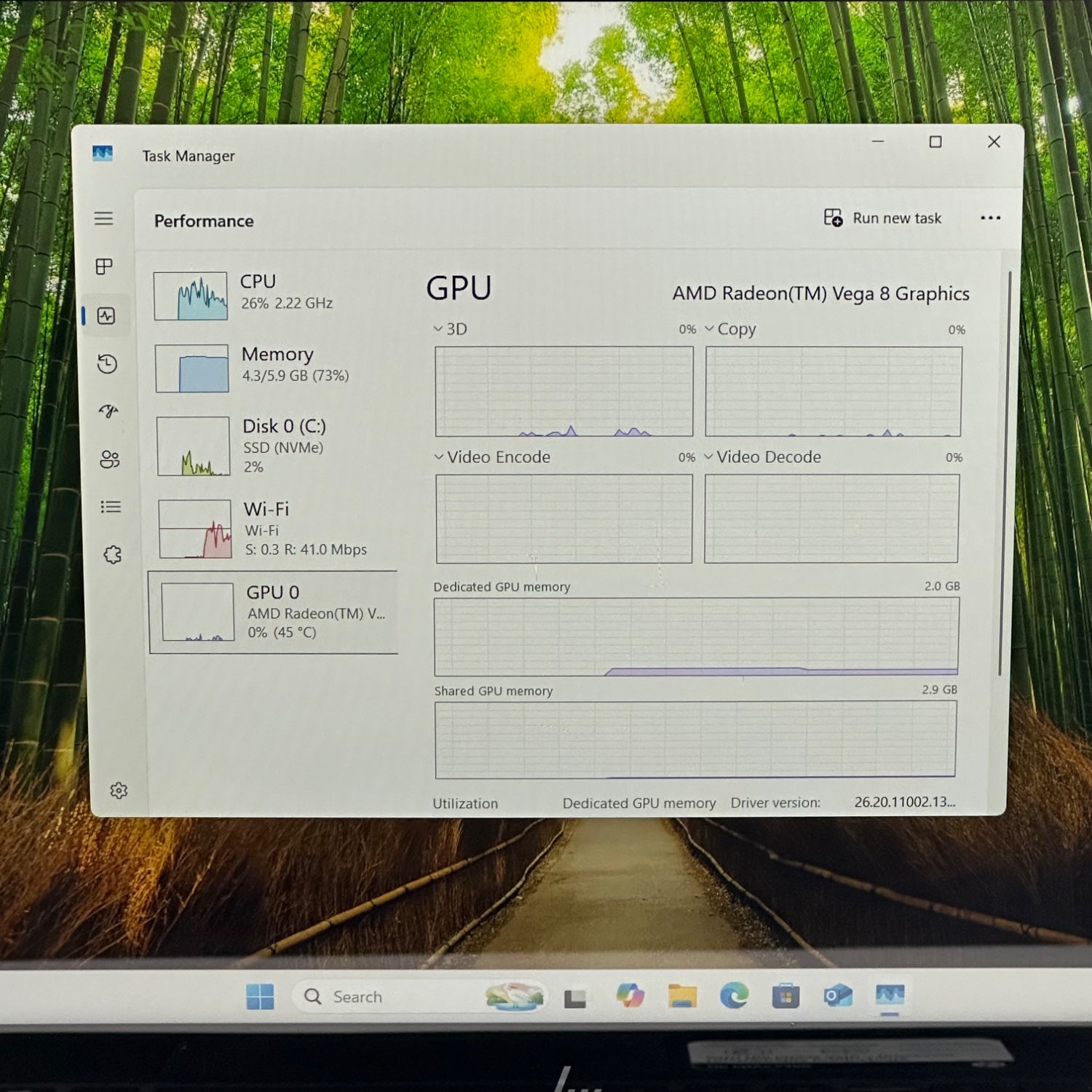The height and width of the screenshot is (1092, 1092).
Task: Launch Microsoft Edge from the taskbar
Action: tap(734, 995)
